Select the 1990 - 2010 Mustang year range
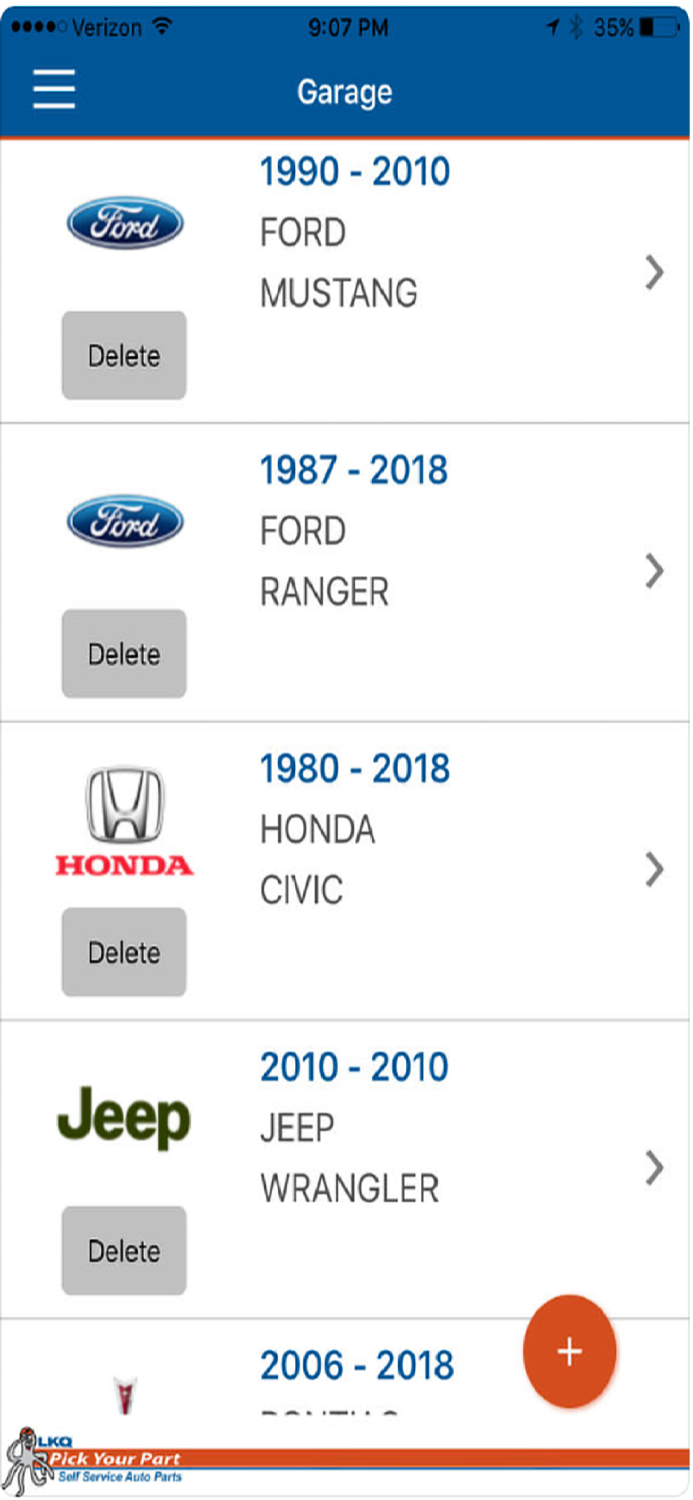The height and width of the screenshot is (1500, 693). [x=355, y=172]
